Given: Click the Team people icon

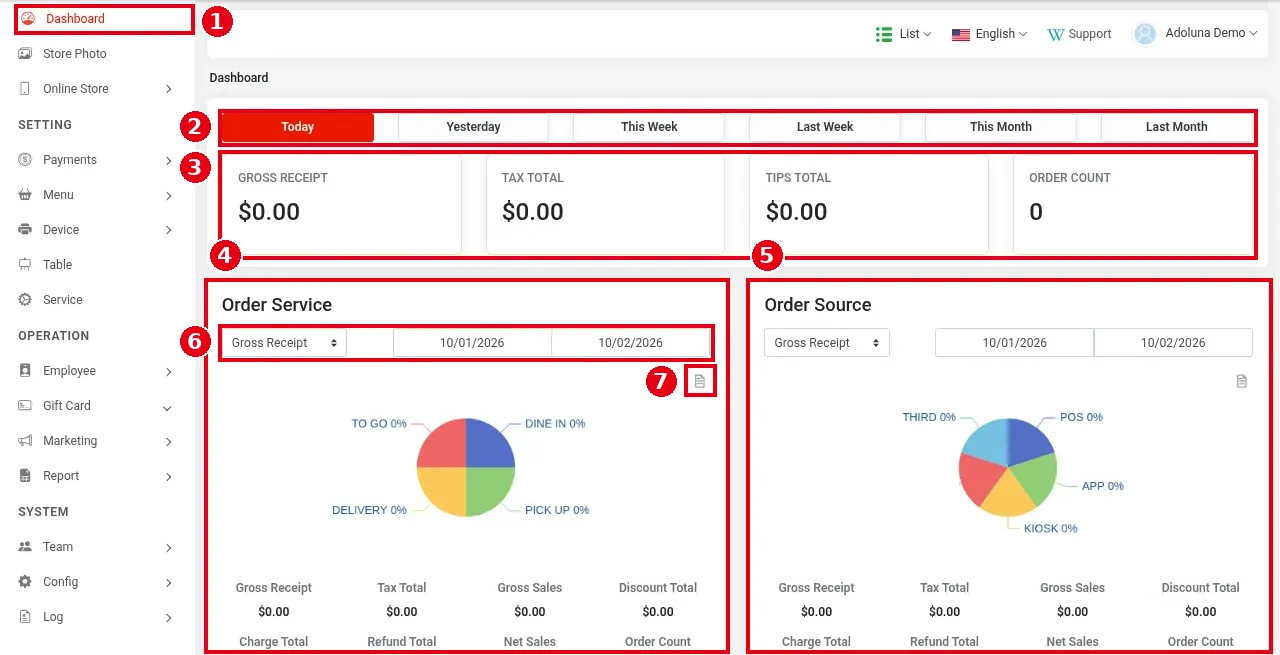Looking at the screenshot, I should 25,547.
